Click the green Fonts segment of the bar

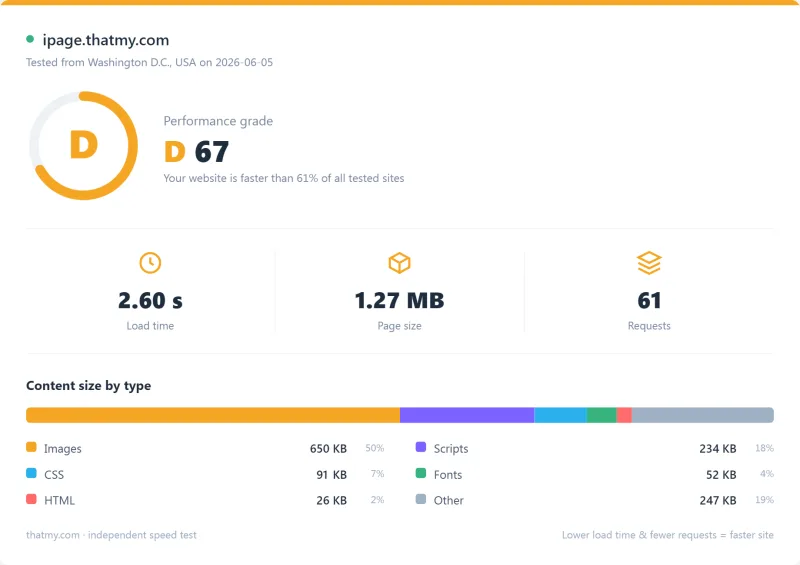coord(602,415)
